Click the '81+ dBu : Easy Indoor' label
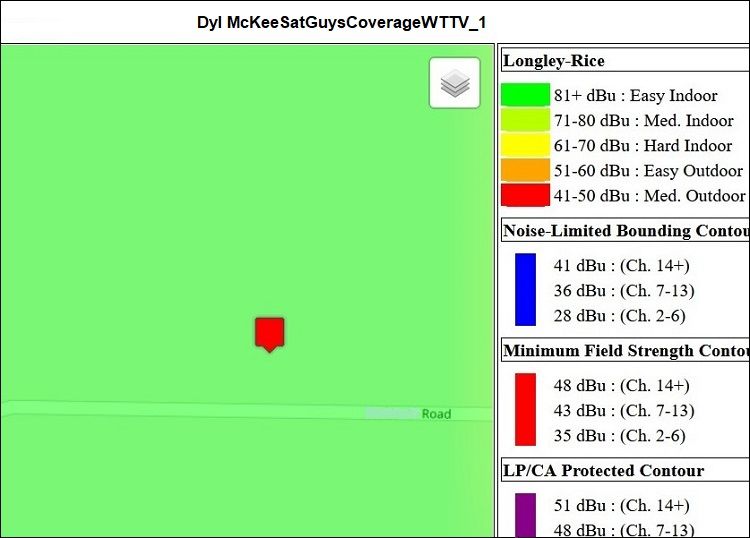Screen dimensions: 750x538 [x=636, y=96]
